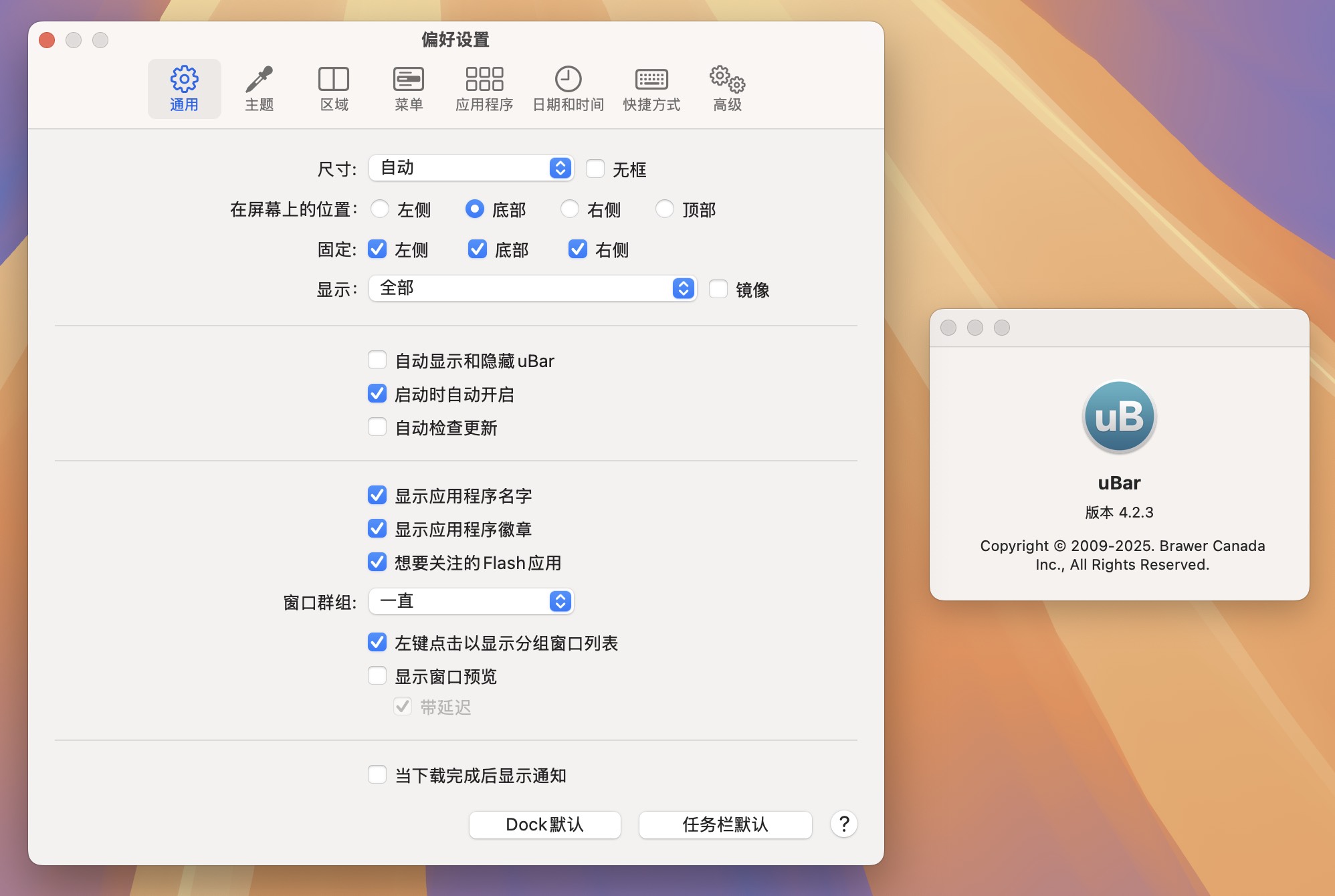Switch to the 快捷方式 panel

coord(652,88)
